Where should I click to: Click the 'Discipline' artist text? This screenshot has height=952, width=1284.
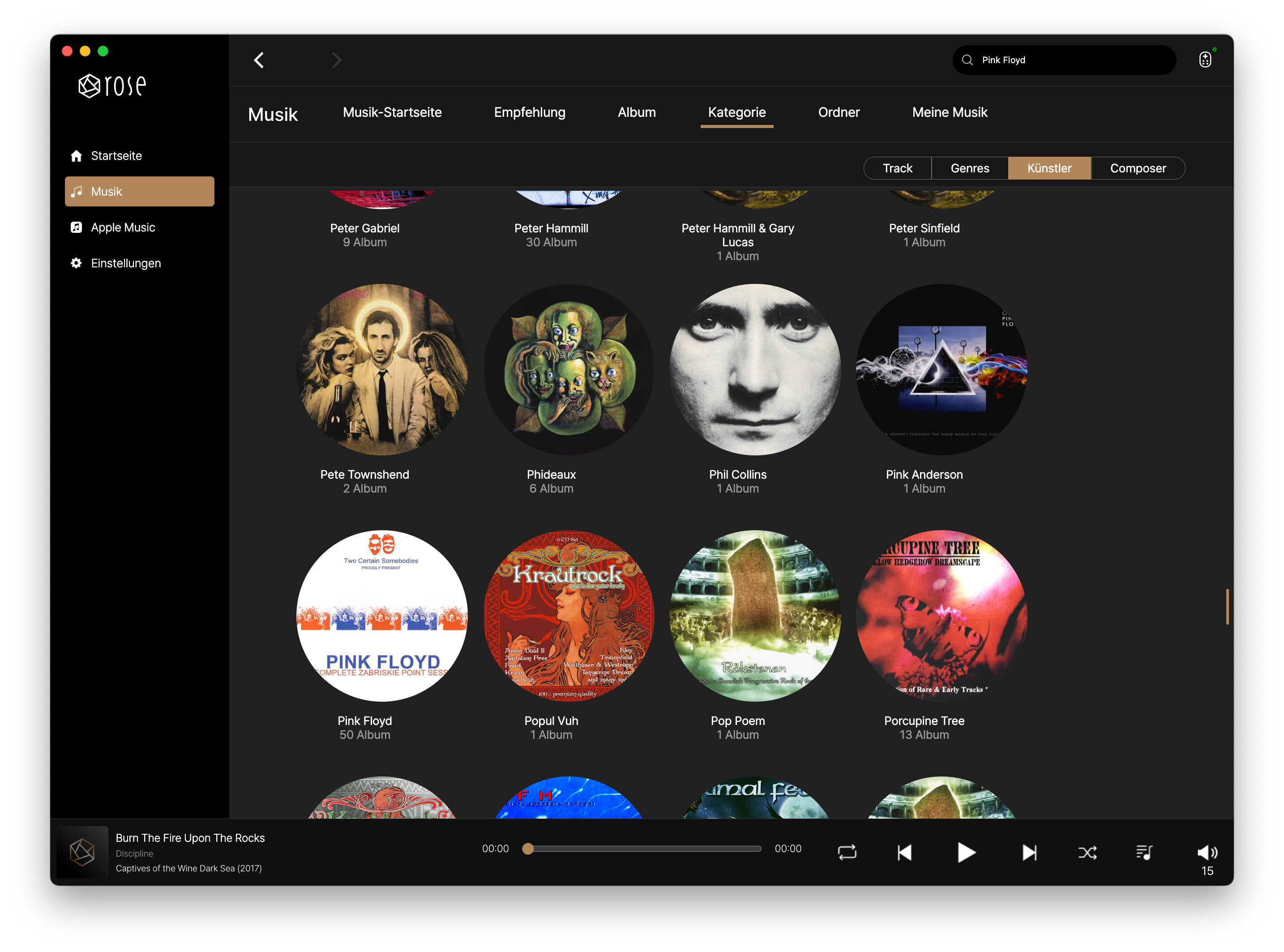134,853
